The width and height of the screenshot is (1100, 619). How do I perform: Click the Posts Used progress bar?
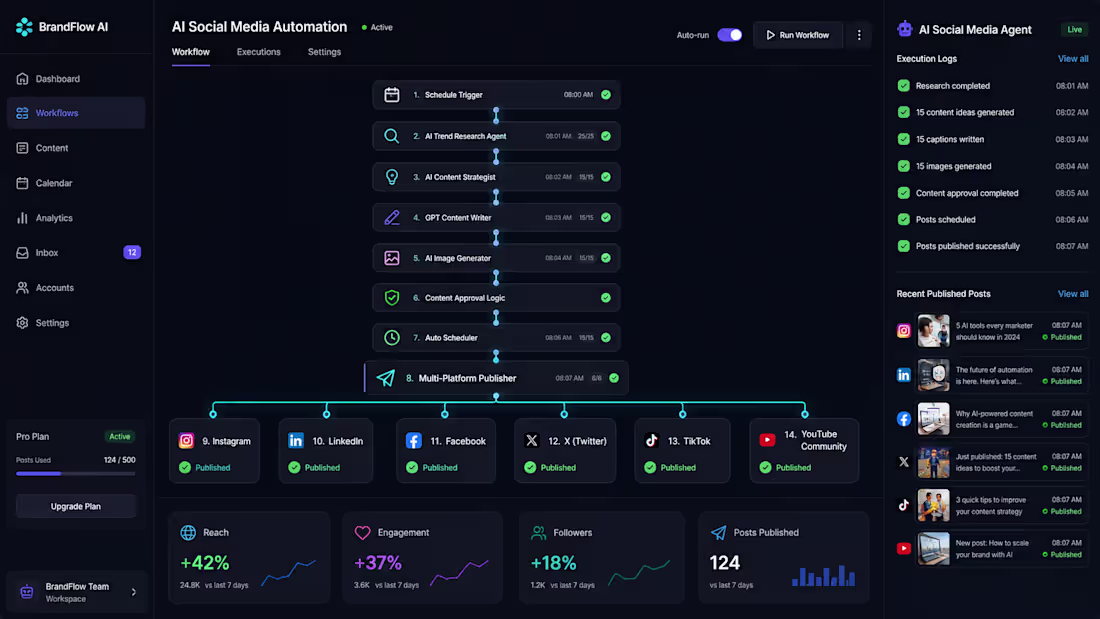(76, 474)
